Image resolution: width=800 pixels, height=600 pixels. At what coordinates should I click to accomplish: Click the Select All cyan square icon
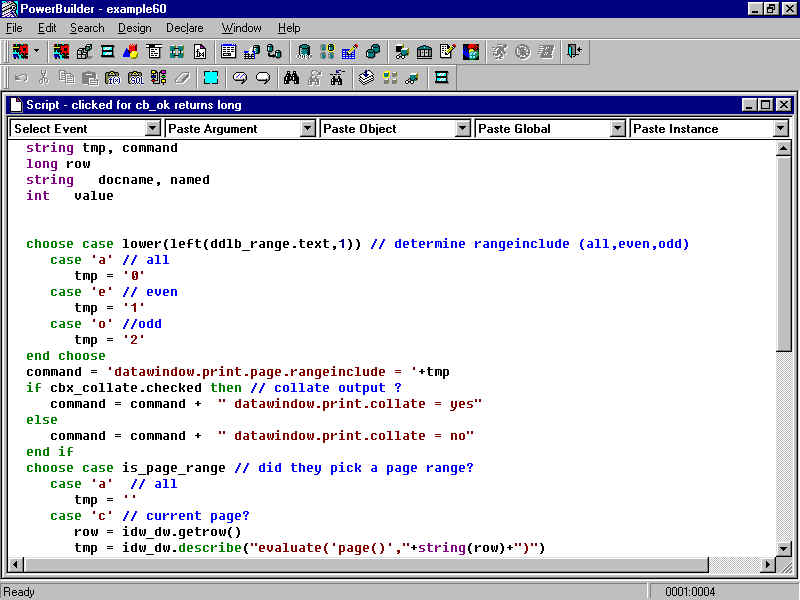click(211, 78)
